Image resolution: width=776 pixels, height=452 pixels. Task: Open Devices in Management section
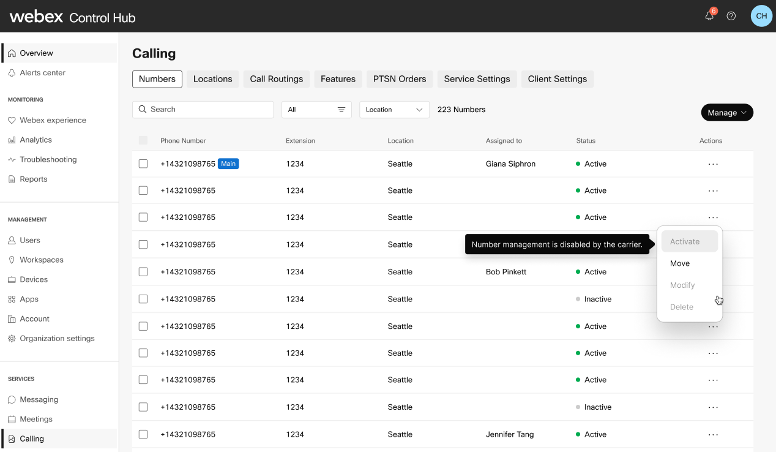[33, 279]
